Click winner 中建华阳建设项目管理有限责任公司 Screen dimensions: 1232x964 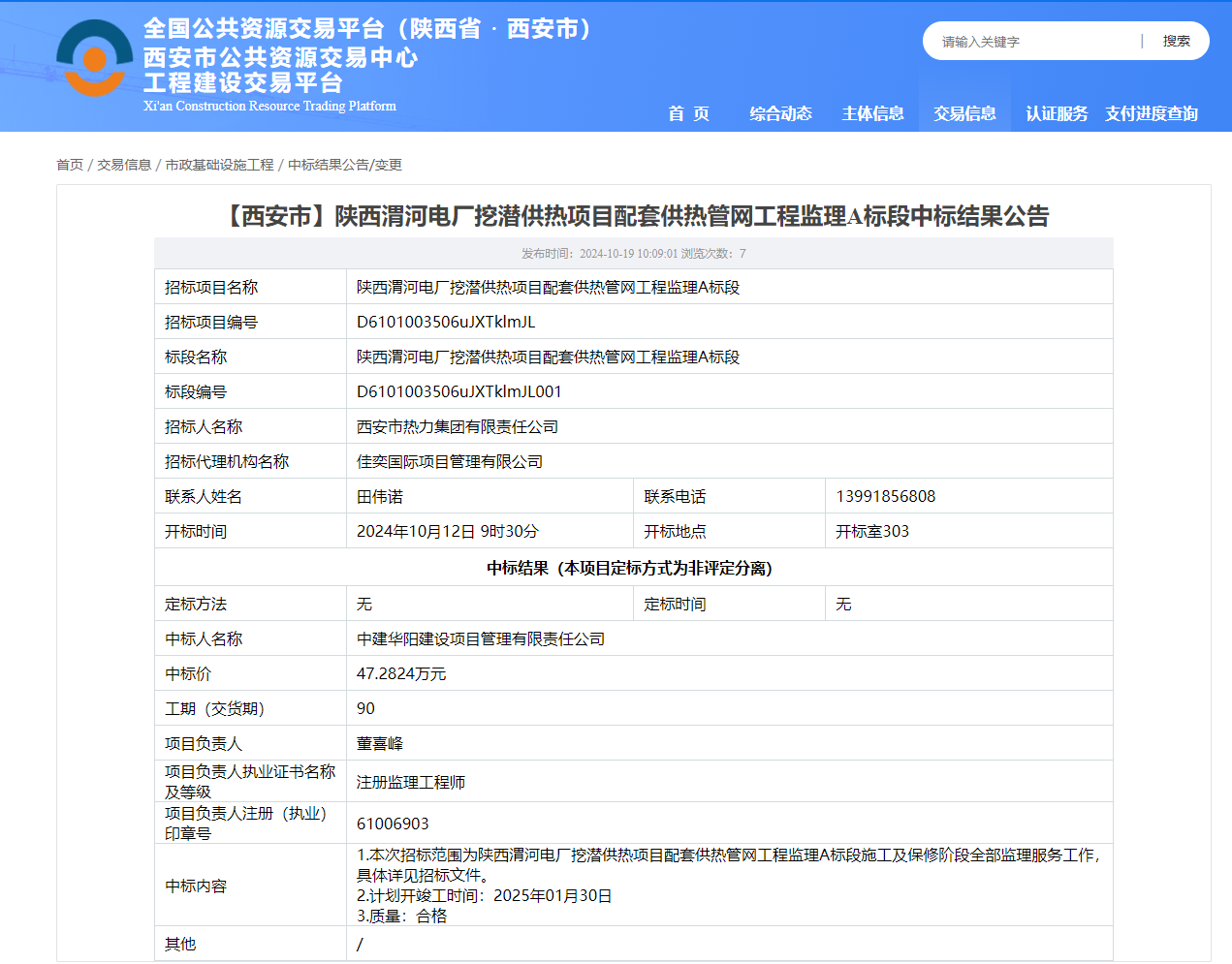(x=481, y=639)
